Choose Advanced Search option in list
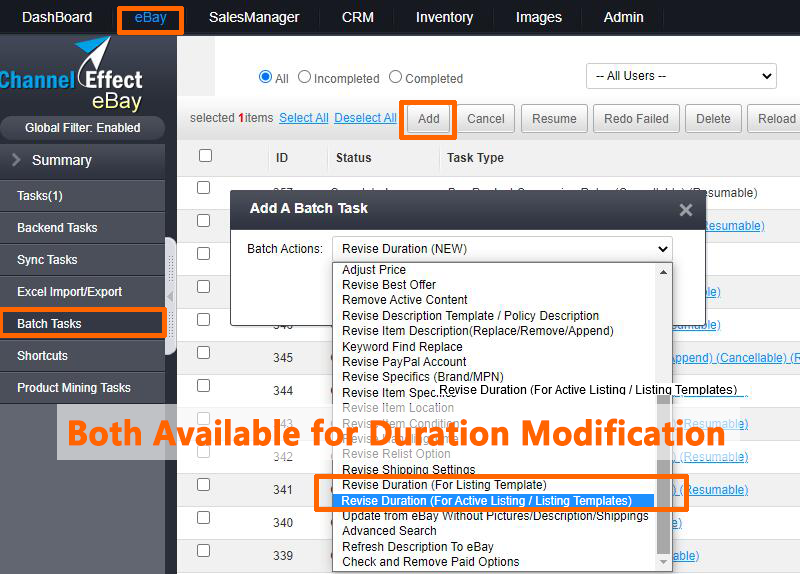800x574 pixels. (389, 531)
